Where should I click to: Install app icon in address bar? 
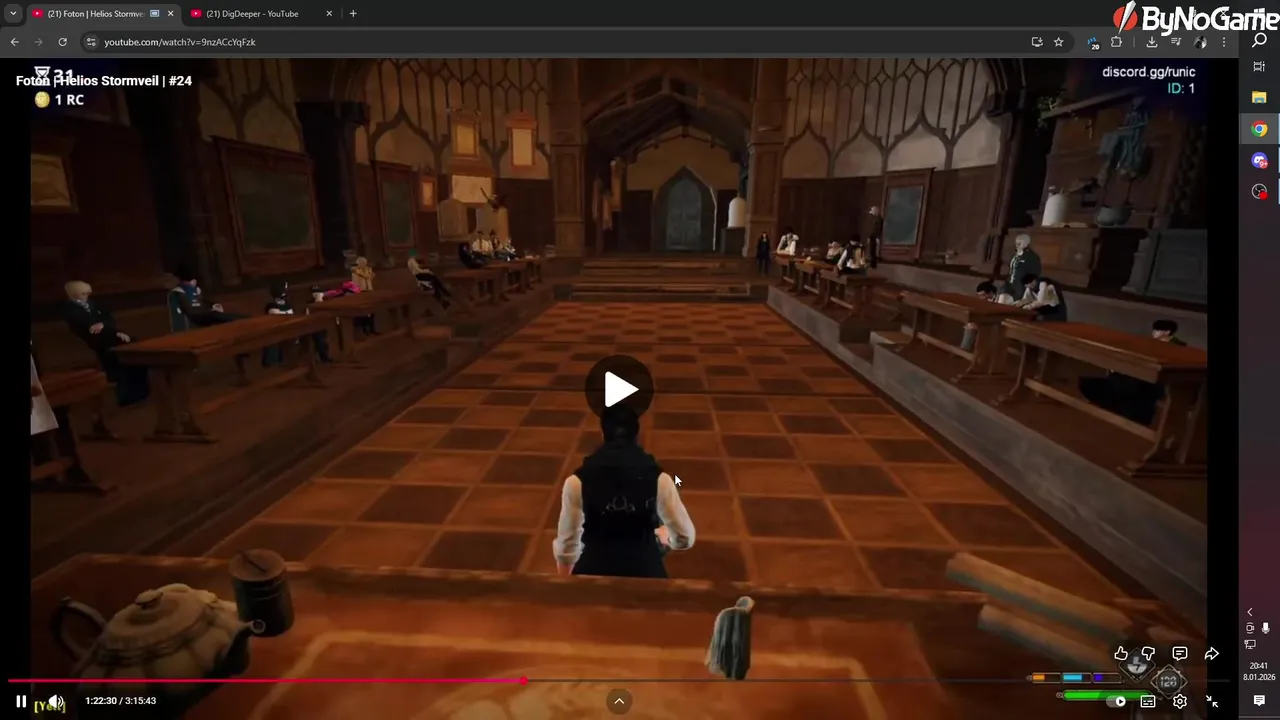click(x=1037, y=42)
